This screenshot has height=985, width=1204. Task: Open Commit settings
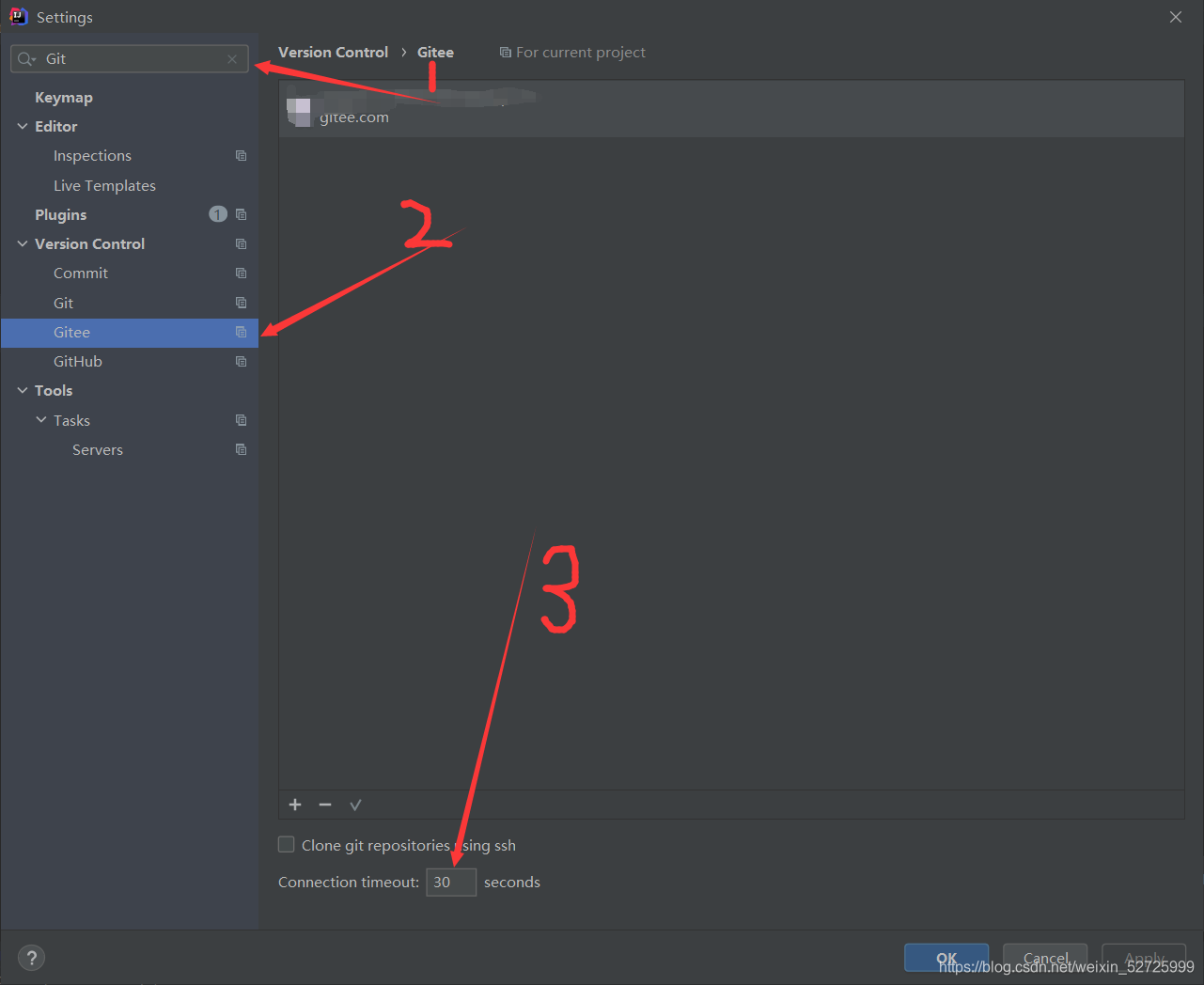(x=81, y=273)
